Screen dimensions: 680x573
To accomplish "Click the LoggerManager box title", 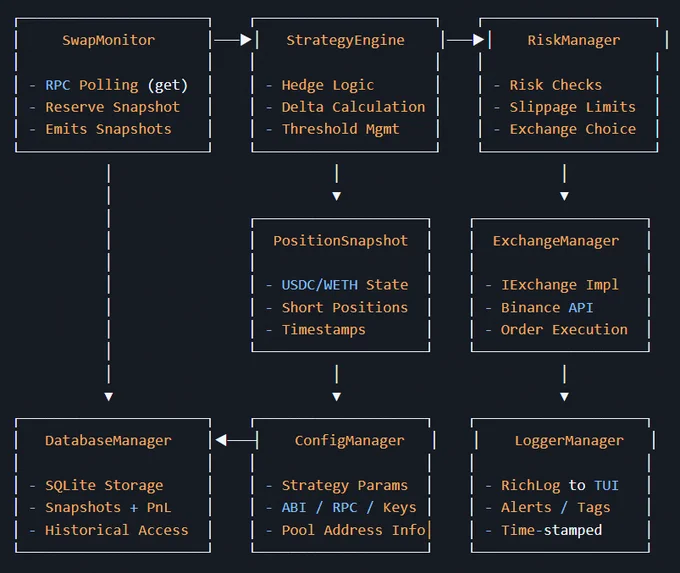I will (569, 441).
